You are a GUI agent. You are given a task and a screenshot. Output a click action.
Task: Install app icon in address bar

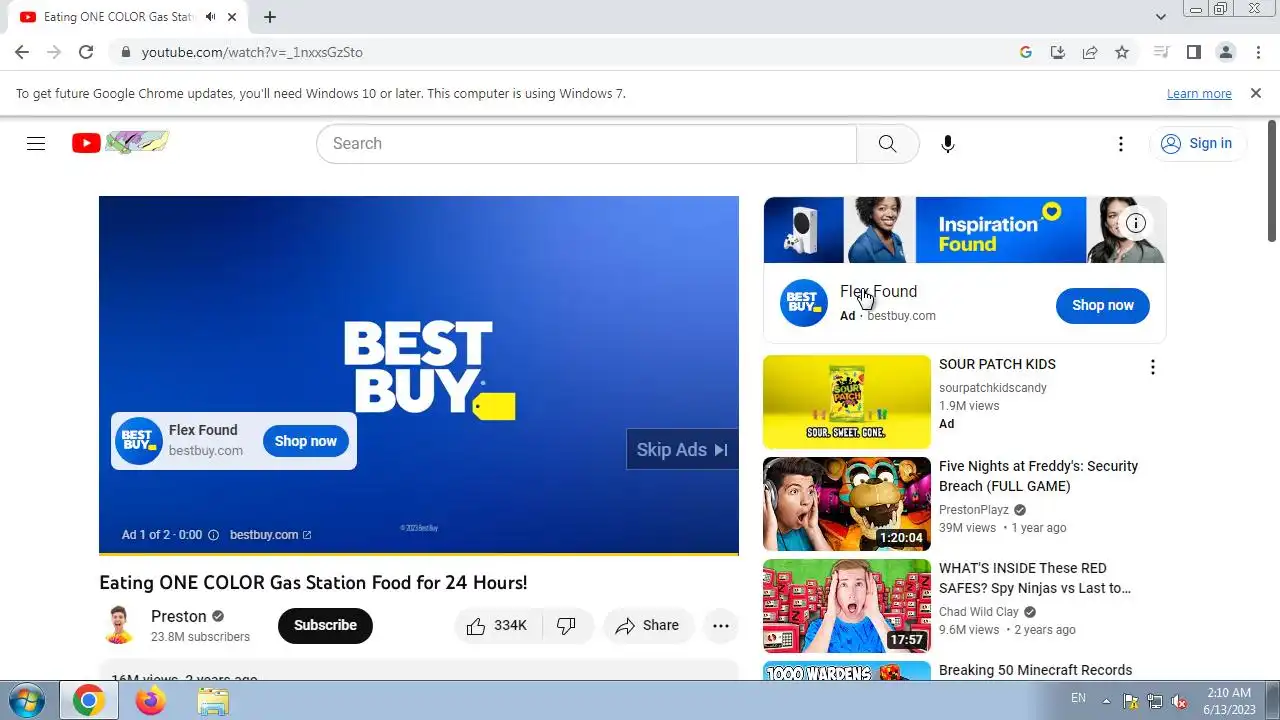coord(1058,52)
